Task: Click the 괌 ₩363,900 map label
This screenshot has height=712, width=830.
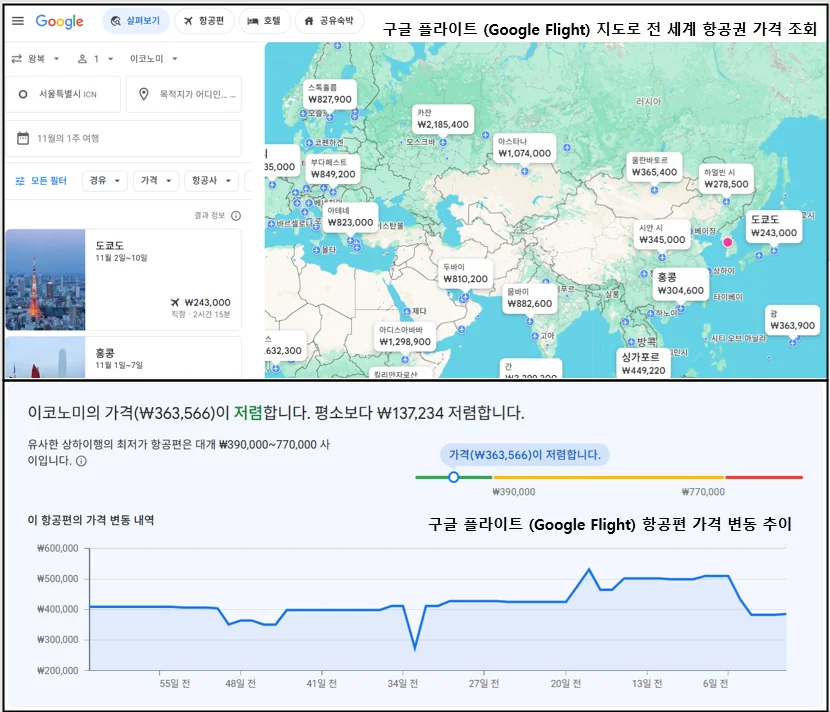Action: click(x=792, y=321)
